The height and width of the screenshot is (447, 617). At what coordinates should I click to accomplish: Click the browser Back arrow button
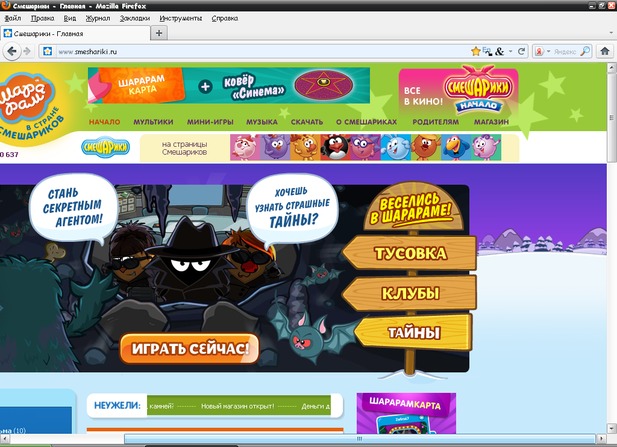12,51
